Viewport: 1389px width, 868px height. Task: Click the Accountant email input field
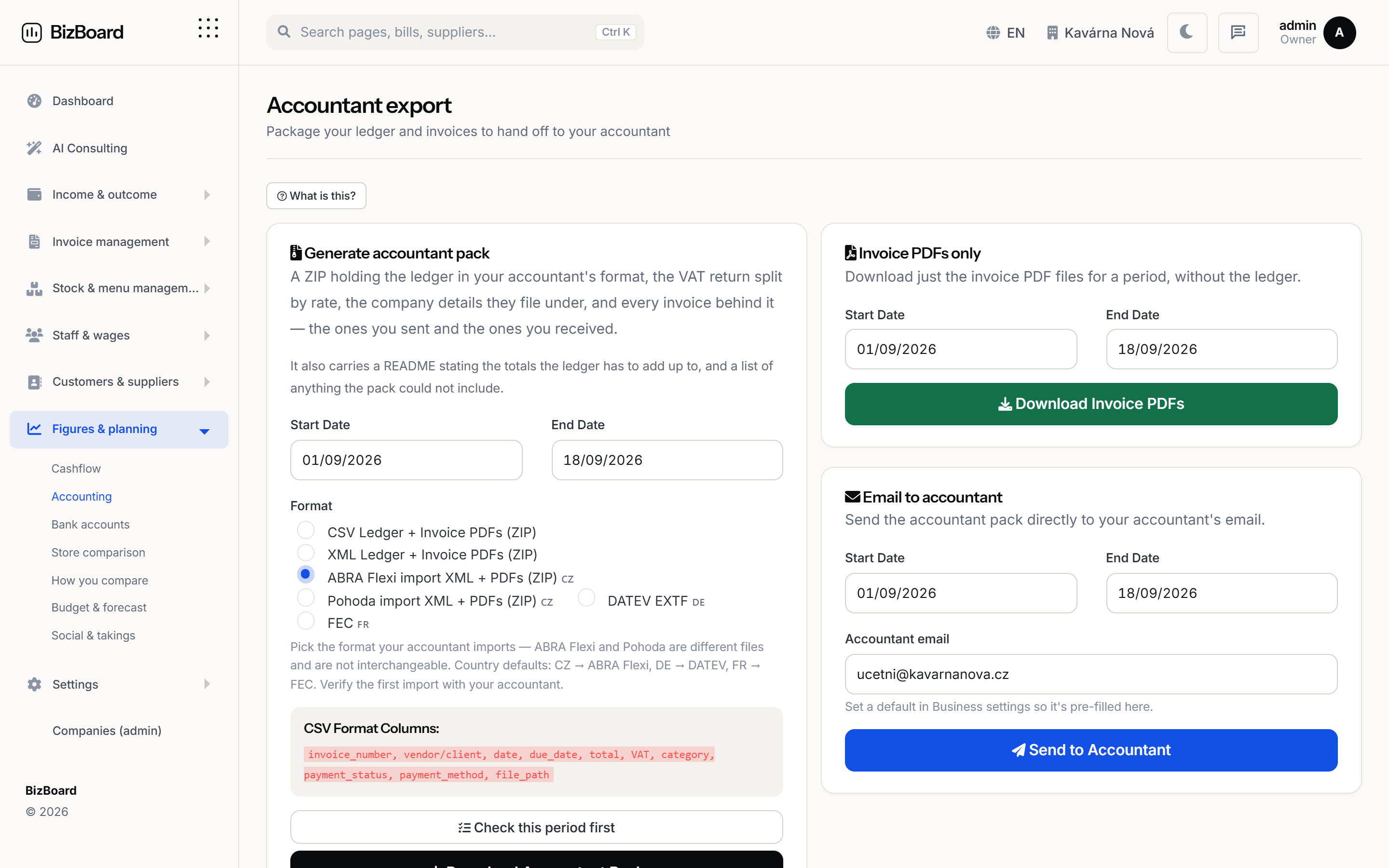coord(1090,675)
